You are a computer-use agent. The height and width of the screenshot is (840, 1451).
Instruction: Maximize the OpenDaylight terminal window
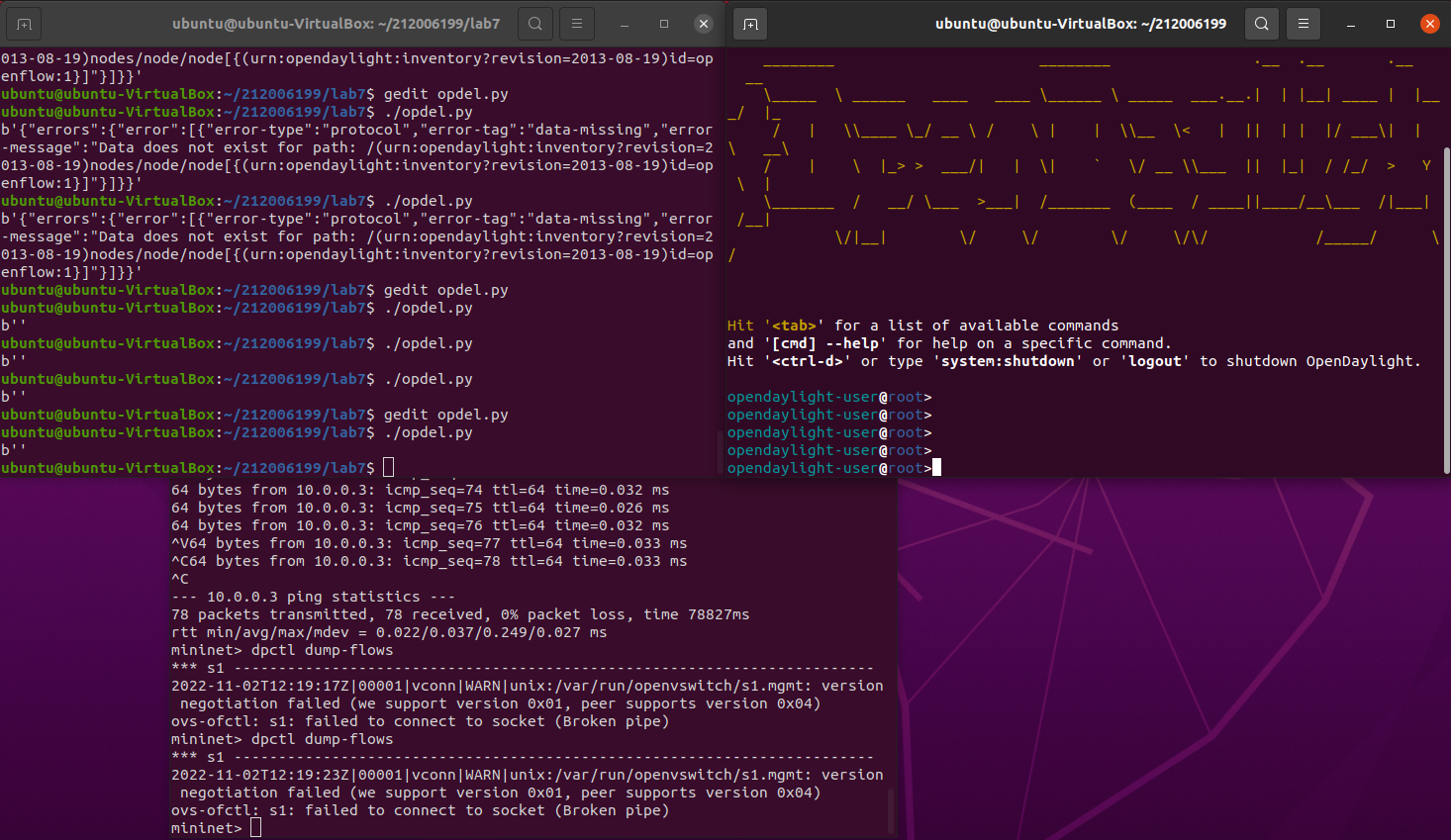click(x=1391, y=24)
